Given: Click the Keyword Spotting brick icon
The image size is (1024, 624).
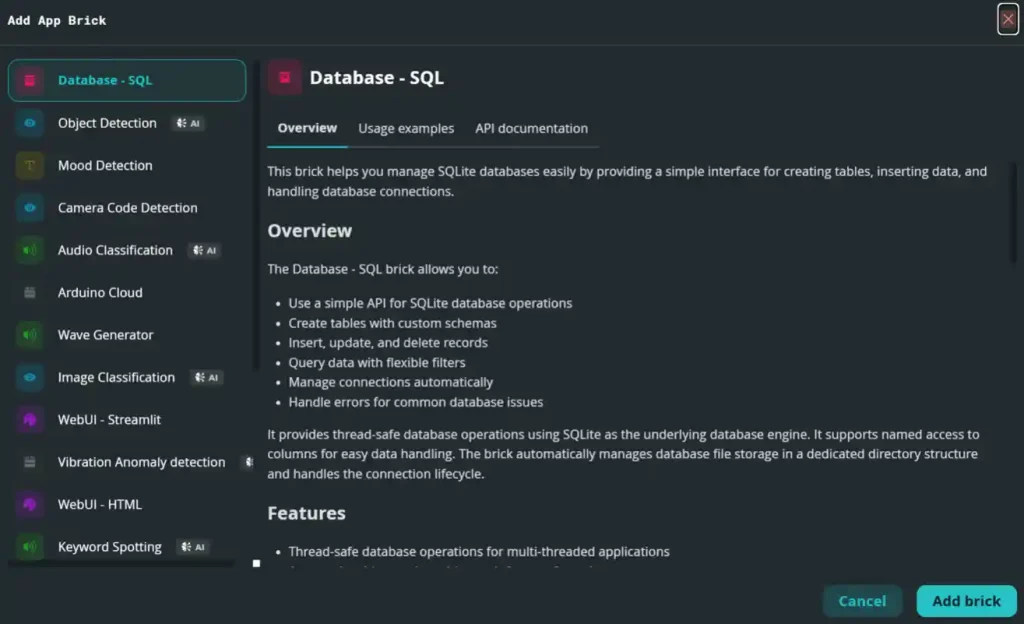Looking at the screenshot, I should click(x=30, y=547).
